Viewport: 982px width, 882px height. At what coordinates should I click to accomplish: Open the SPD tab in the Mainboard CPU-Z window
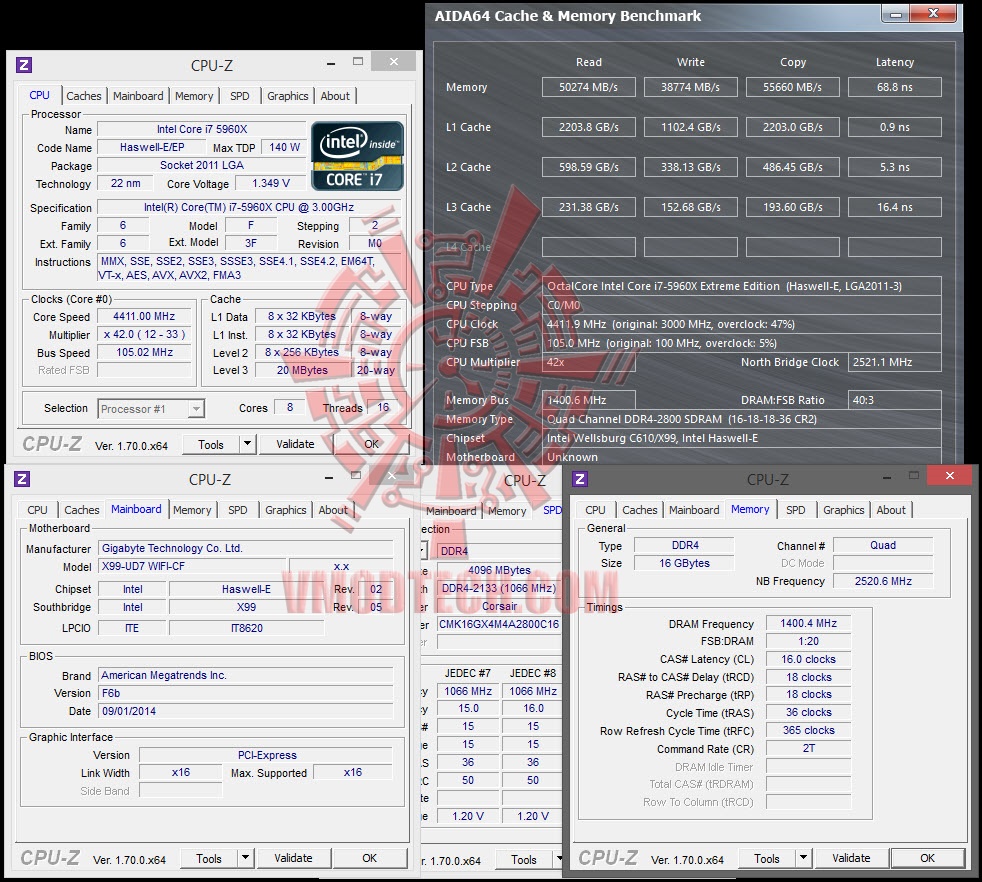[237, 510]
